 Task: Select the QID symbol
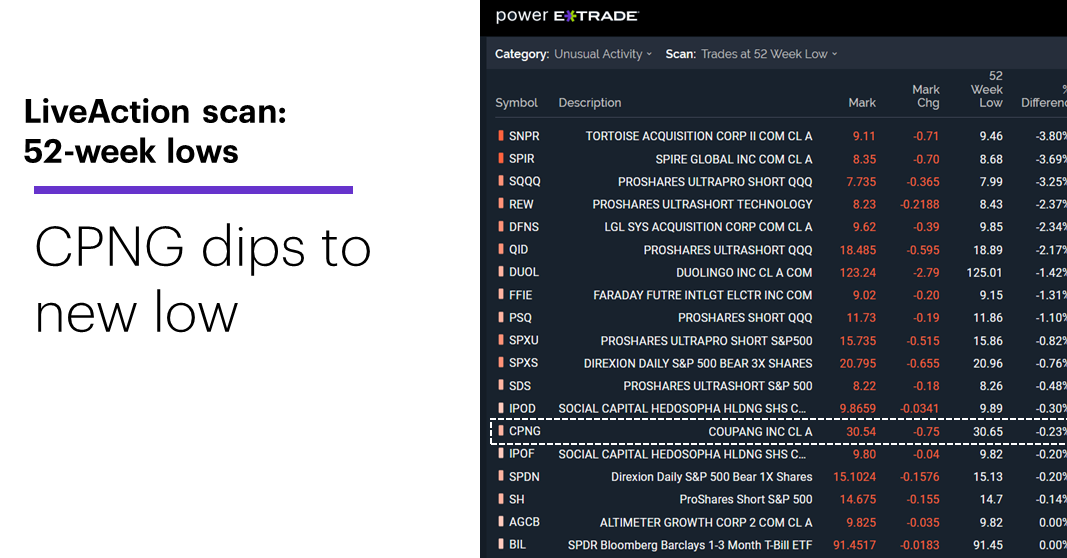click(519, 250)
